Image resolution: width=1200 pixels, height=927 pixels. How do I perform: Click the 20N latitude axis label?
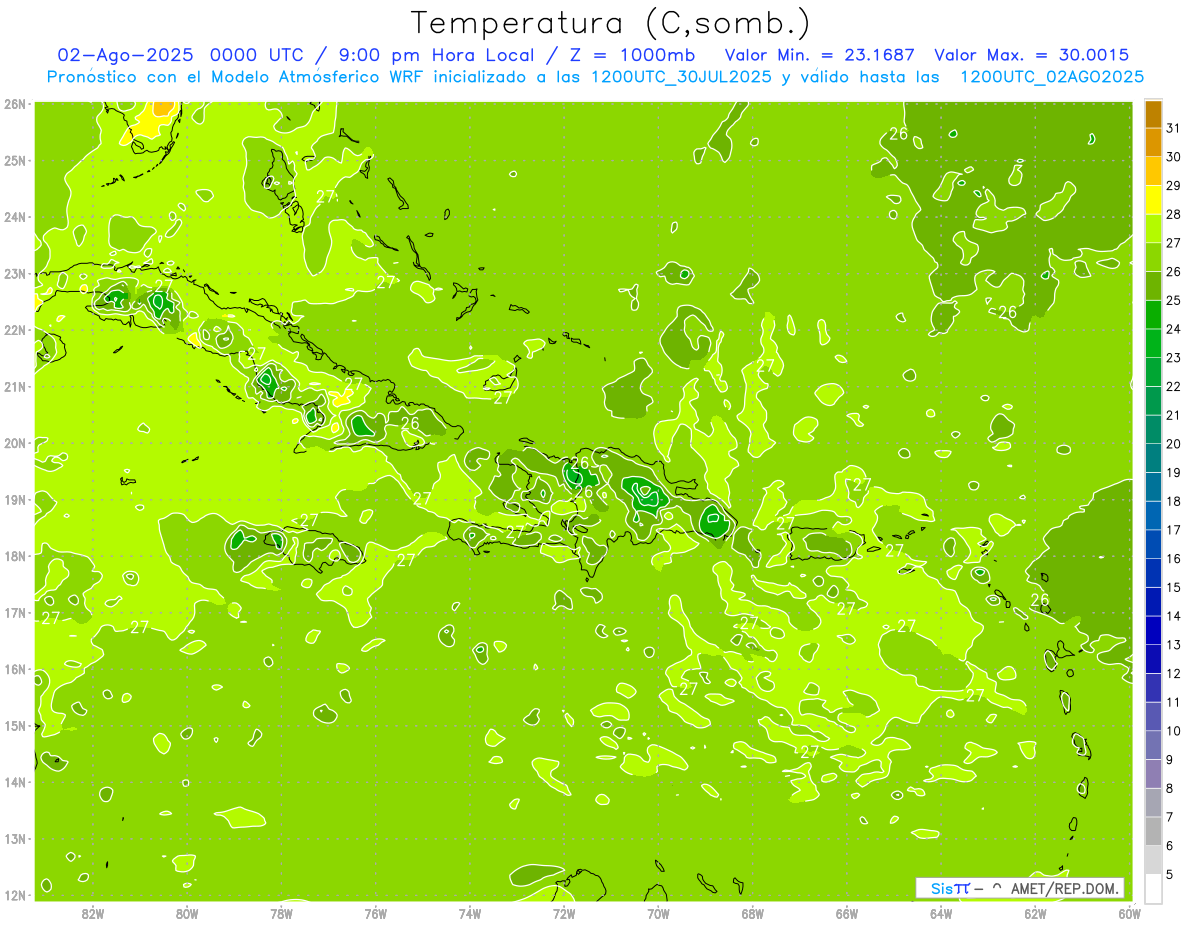point(14,443)
